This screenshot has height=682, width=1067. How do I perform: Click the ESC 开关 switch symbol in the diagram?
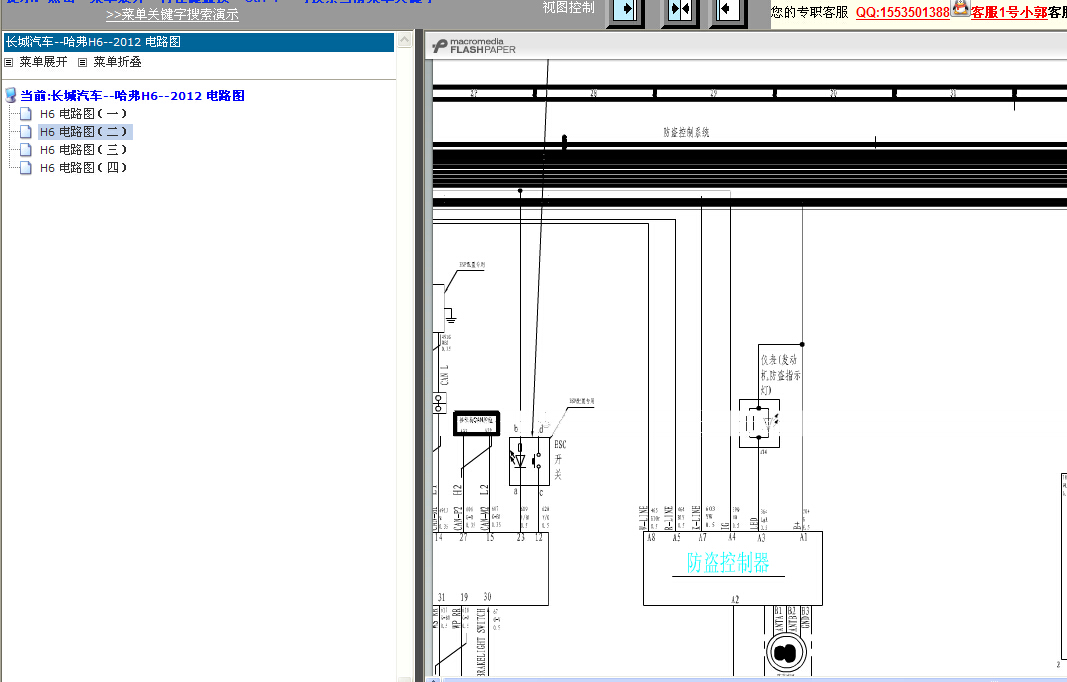point(529,461)
